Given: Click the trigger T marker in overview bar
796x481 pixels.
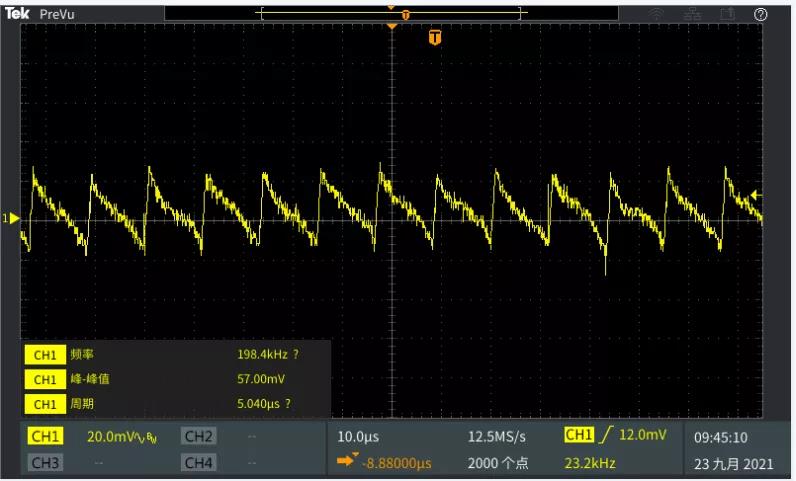Looking at the screenshot, I should point(405,15).
